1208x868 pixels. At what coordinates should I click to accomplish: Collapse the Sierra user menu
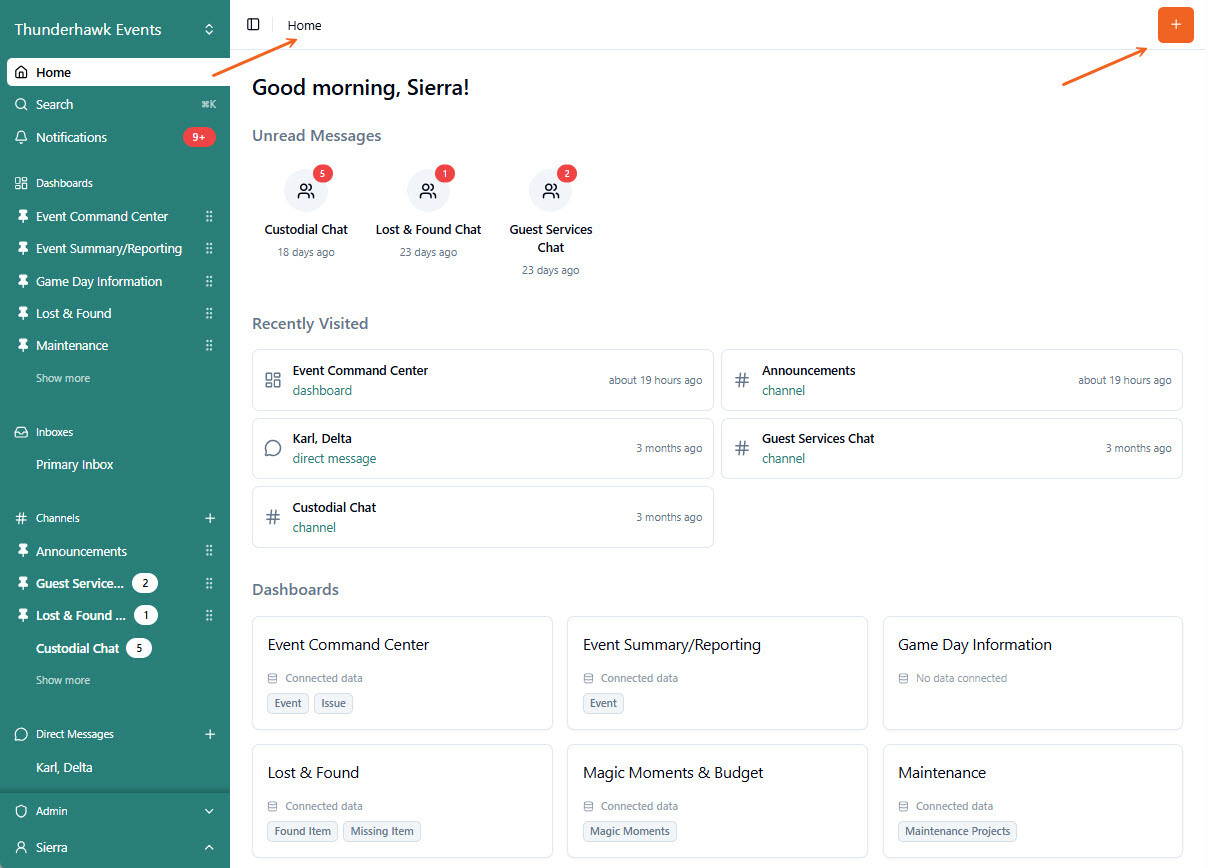(115, 847)
